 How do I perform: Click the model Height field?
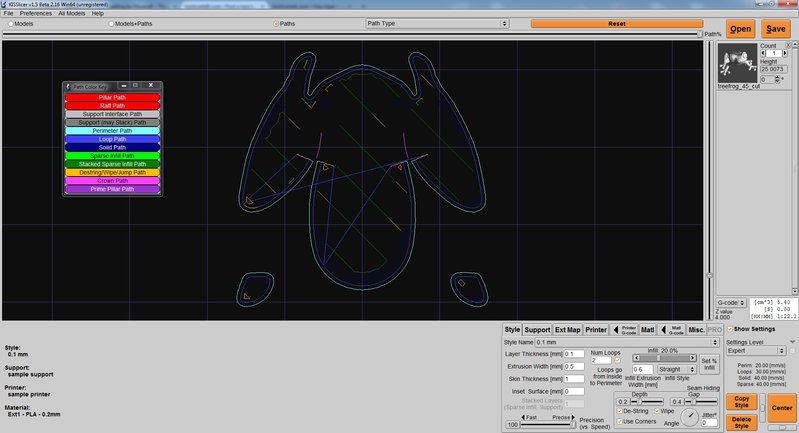(x=774, y=69)
